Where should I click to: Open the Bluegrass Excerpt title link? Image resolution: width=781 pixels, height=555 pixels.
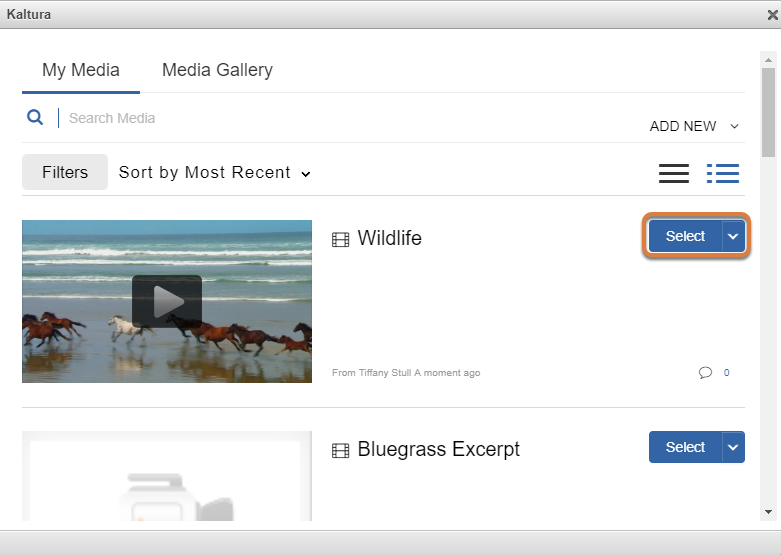coord(438,449)
